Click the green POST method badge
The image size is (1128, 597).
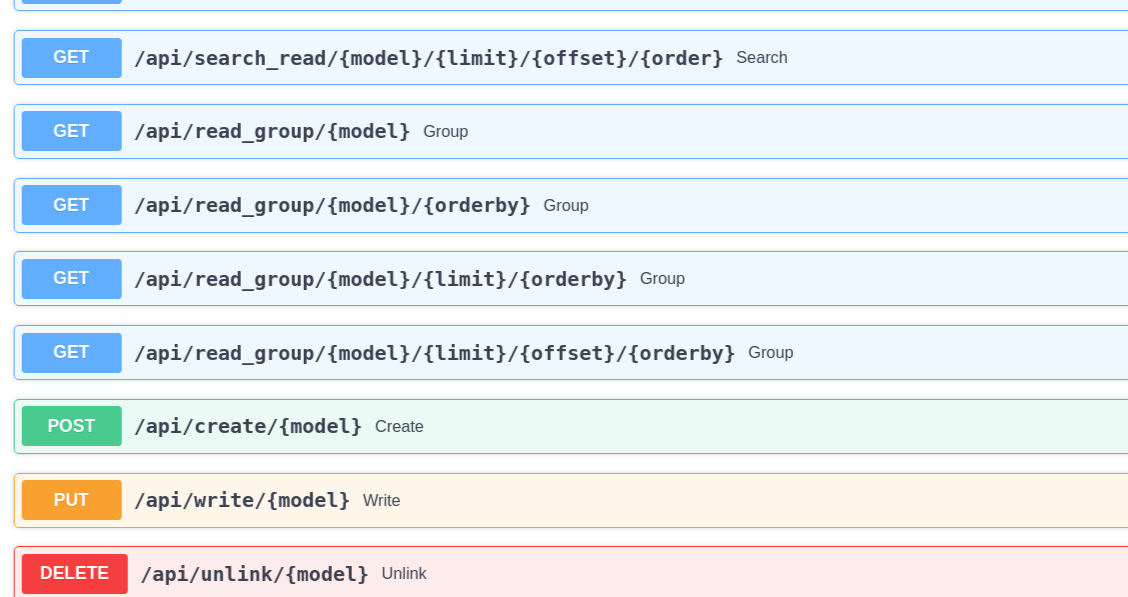[x=71, y=426]
